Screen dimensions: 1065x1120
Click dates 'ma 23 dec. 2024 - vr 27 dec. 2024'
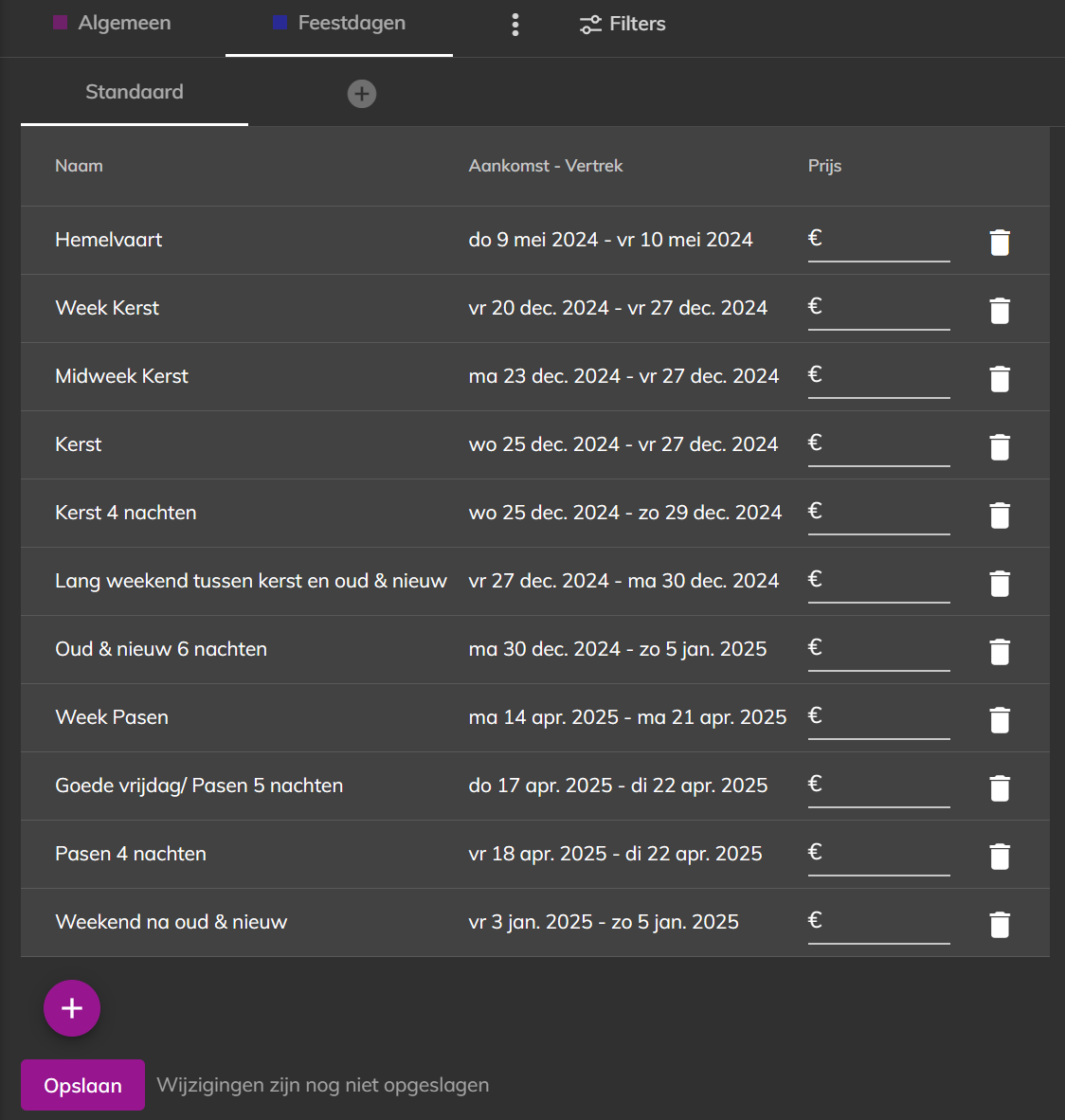623,376
